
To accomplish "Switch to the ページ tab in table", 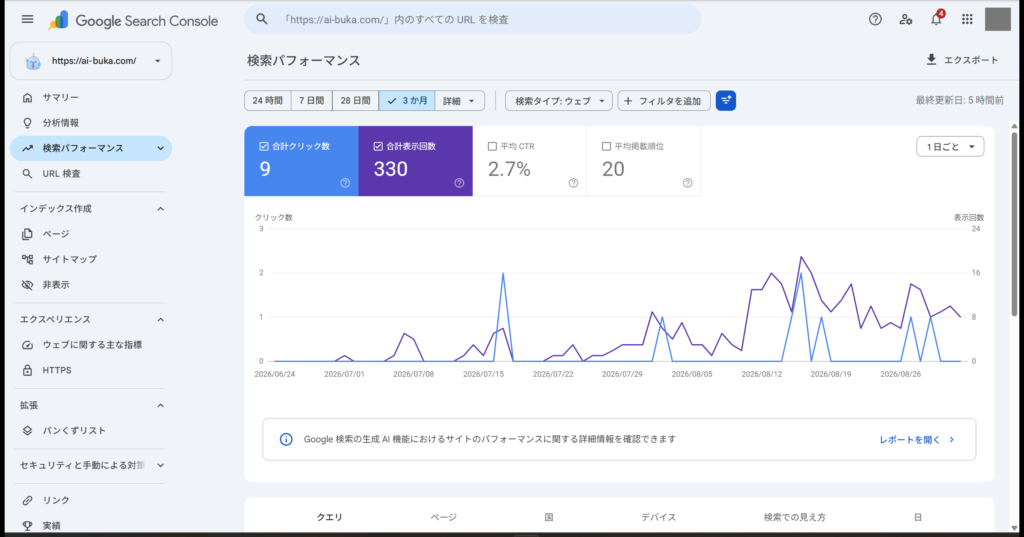I will [x=443, y=517].
